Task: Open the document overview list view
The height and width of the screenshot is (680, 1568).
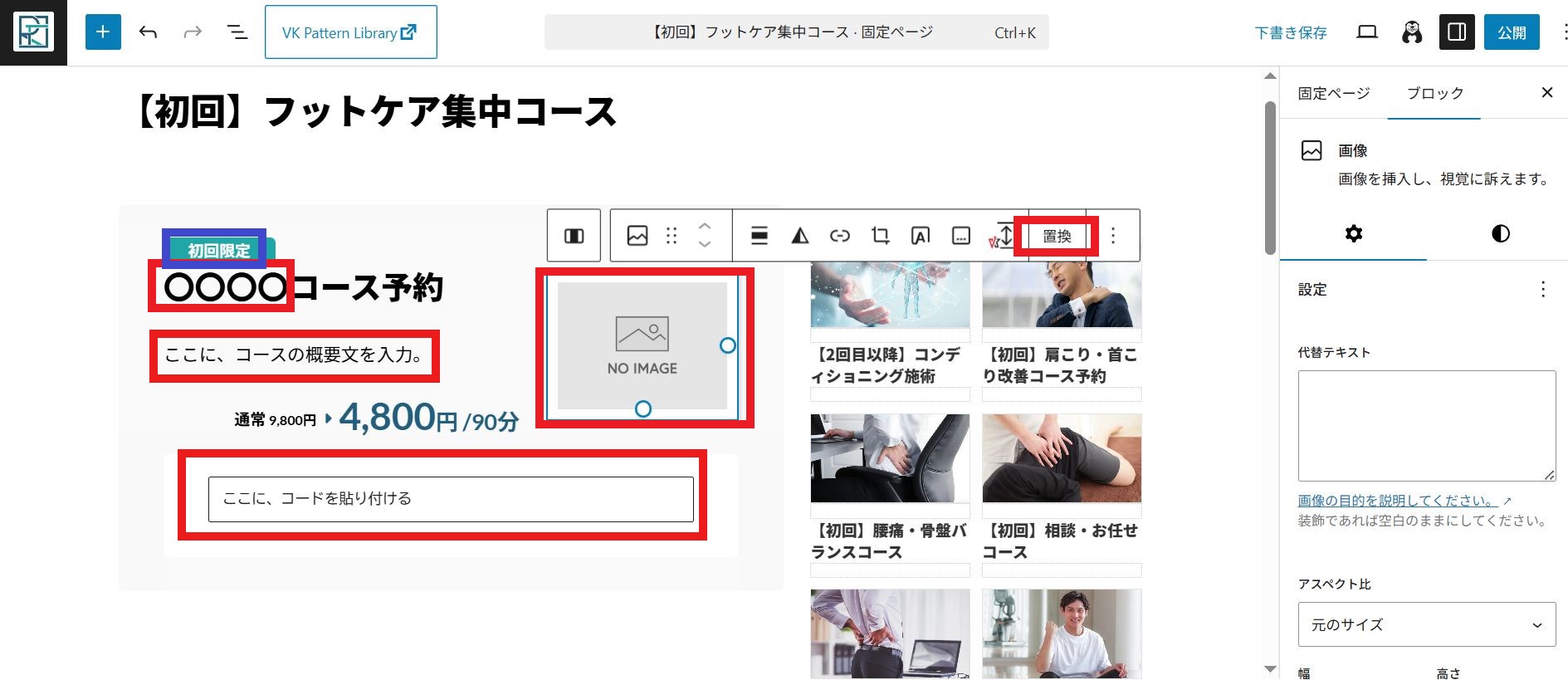Action: pos(237,32)
